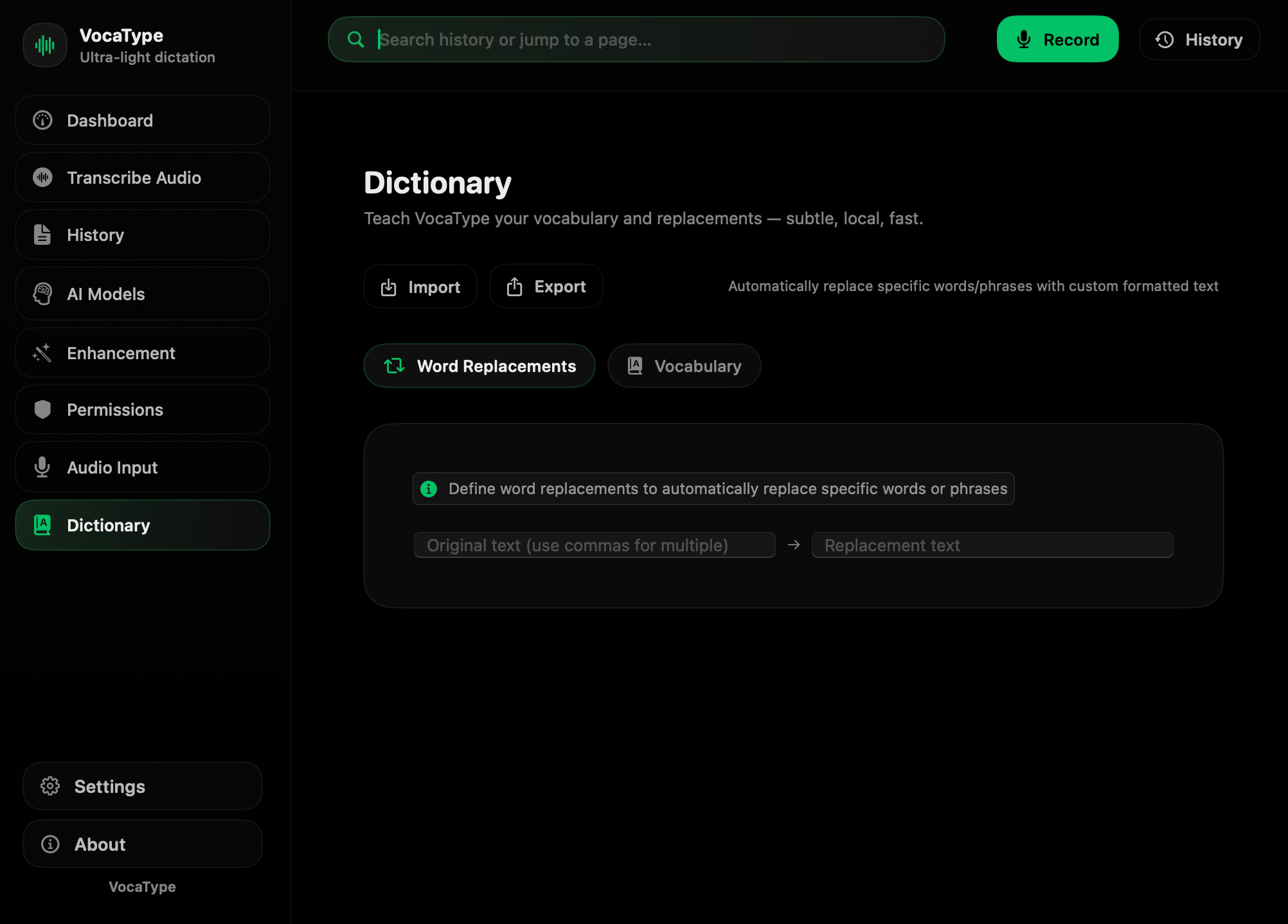Click the green info icon in the hint
This screenshot has height=924, width=1288.
pyautogui.click(x=429, y=489)
